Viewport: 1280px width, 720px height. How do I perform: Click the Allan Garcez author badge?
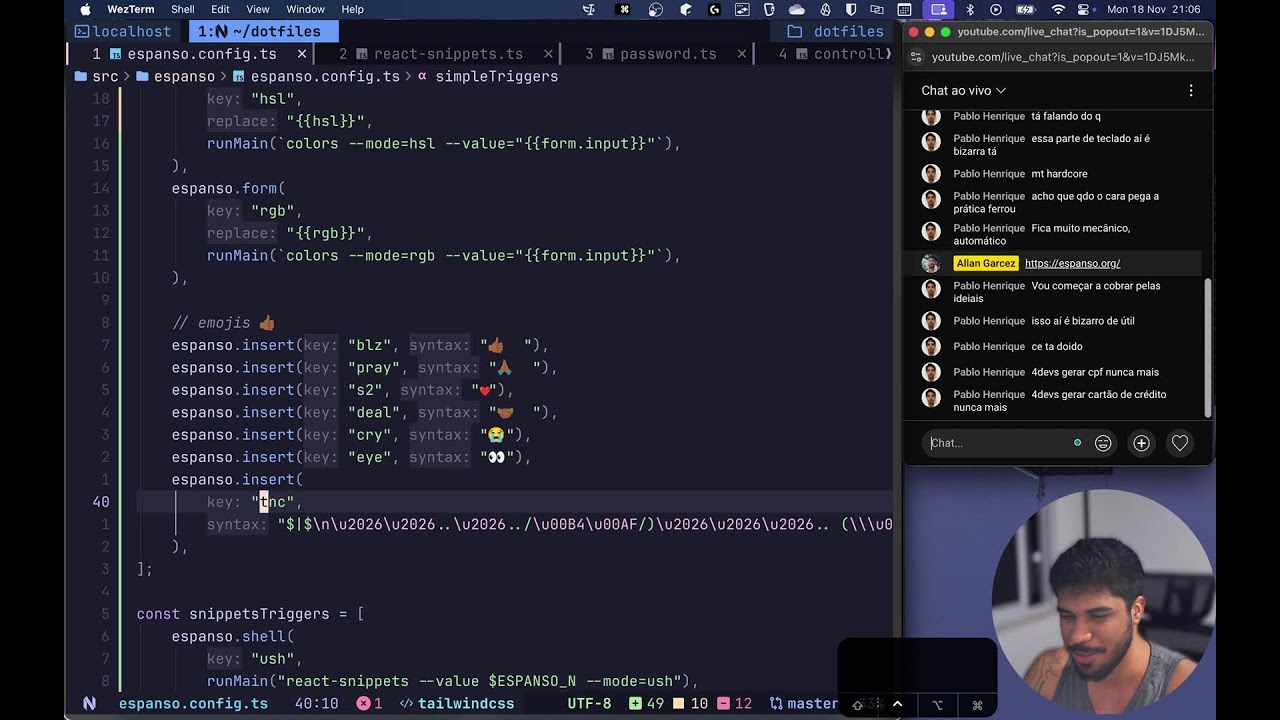[985, 263]
